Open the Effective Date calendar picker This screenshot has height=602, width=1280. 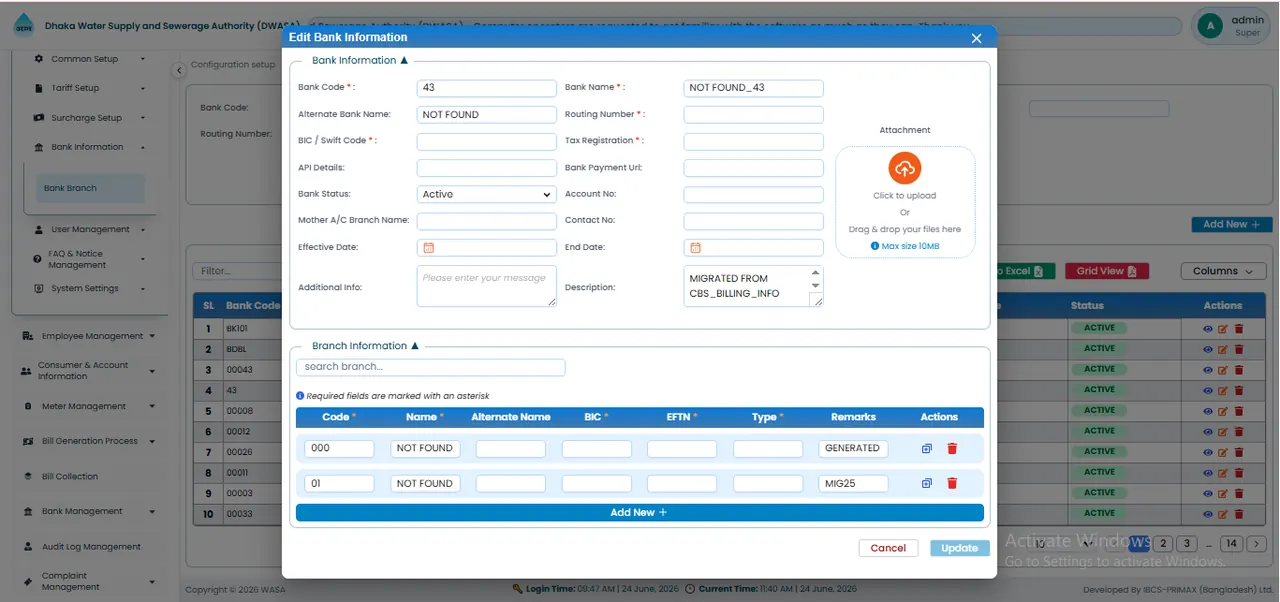pyautogui.click(x=429, y=247)
